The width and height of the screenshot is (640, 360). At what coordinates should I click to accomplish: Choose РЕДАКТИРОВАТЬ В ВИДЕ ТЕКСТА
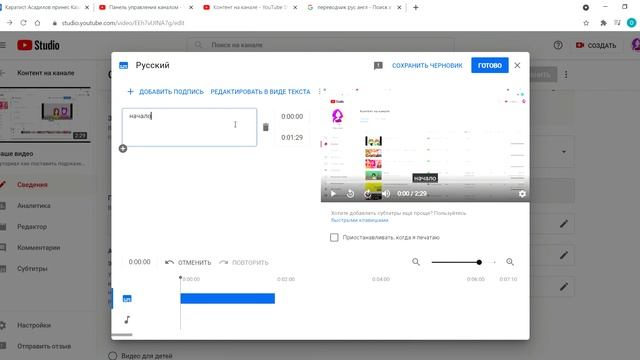[x=260, y=92]
